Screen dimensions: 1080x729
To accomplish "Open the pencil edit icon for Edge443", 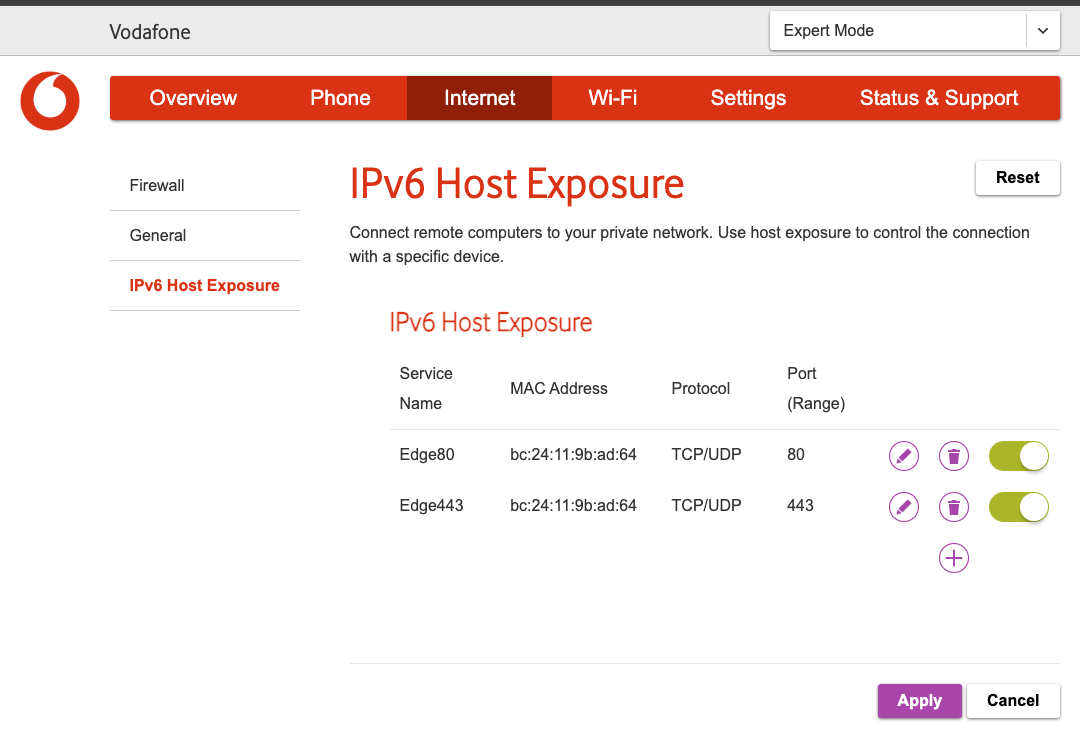I will click(x=903, y=507).
